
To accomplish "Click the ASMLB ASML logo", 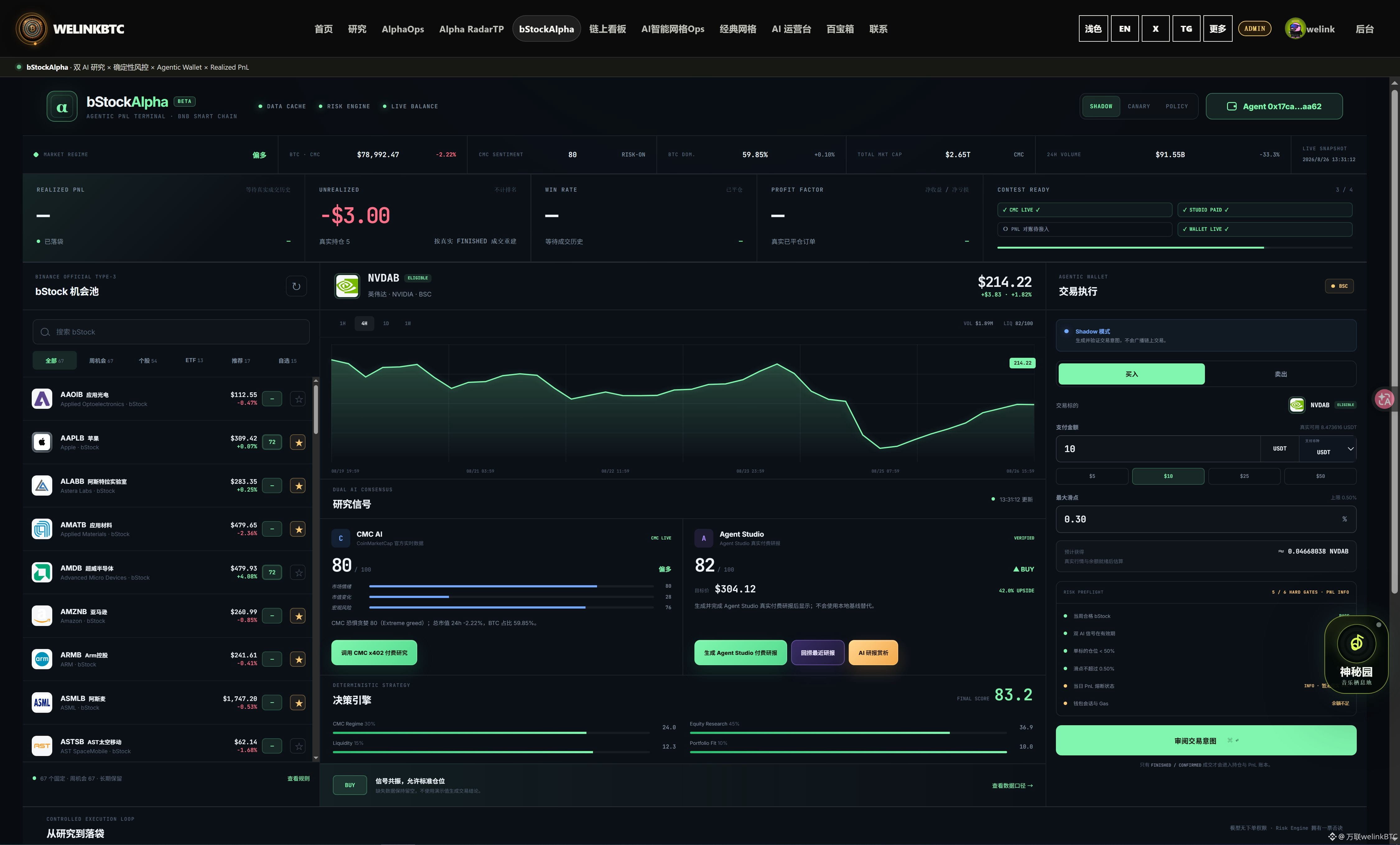I will (42, 703).
